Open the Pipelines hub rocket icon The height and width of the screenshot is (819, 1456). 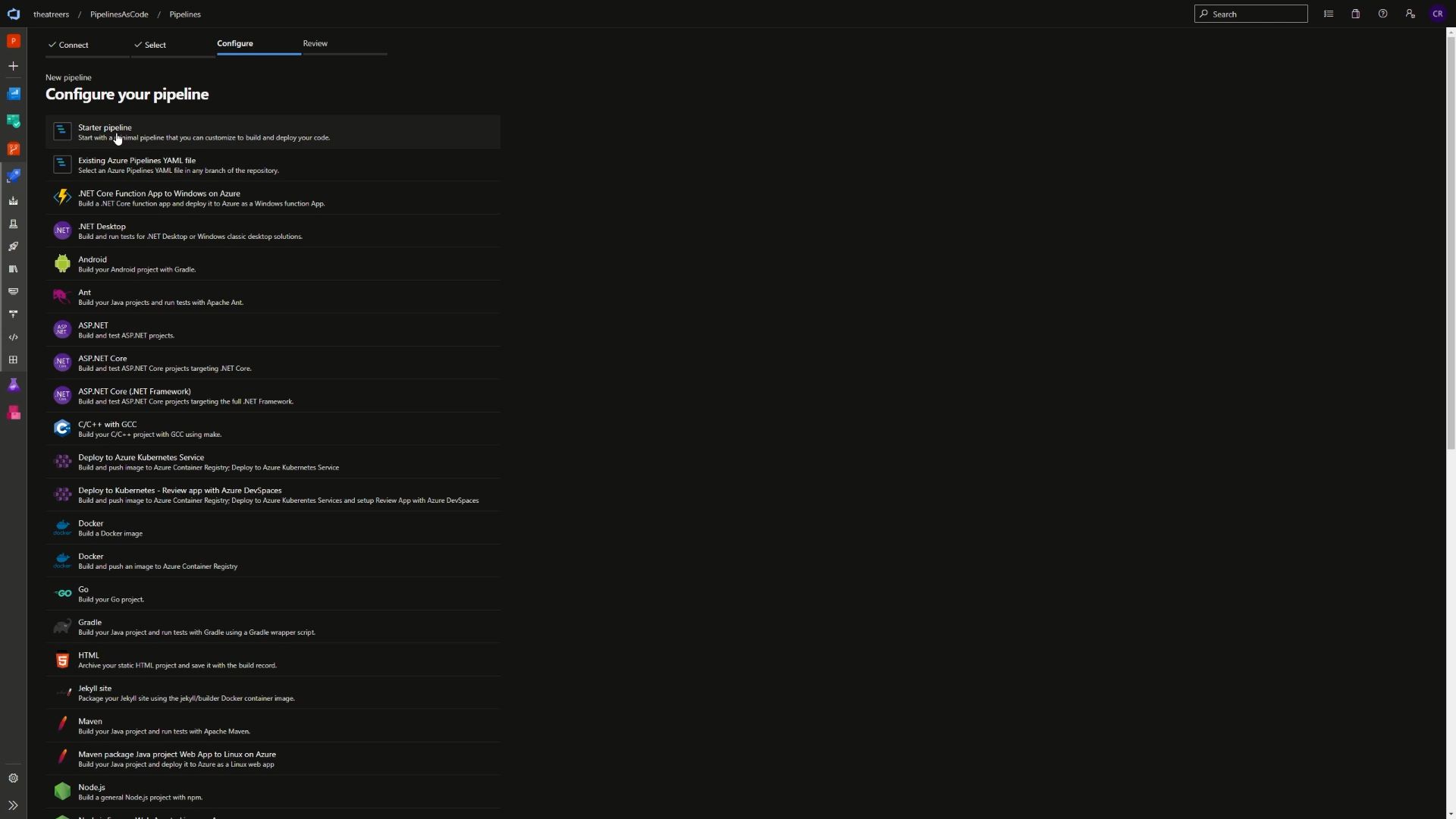pos(13,176)
